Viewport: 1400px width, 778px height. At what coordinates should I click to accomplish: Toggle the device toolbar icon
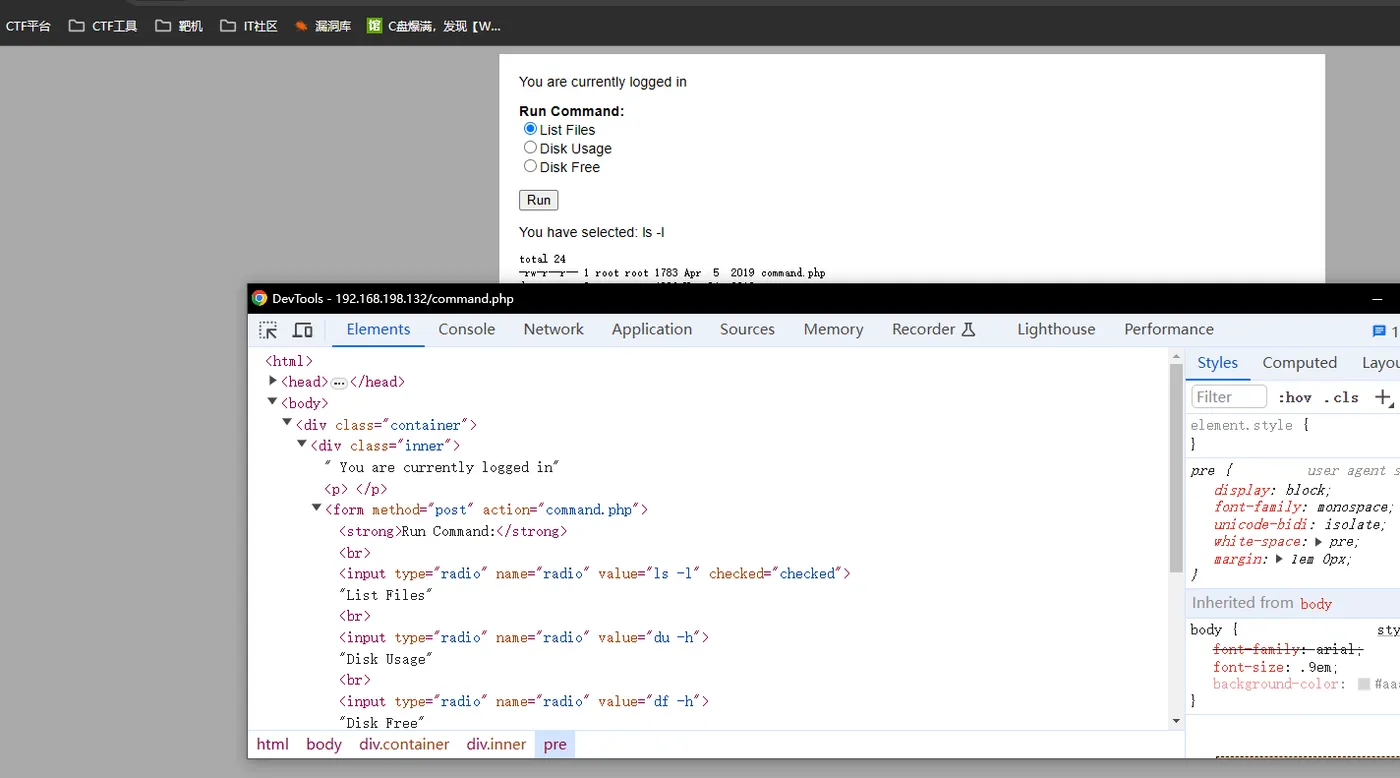pos(302,330)
